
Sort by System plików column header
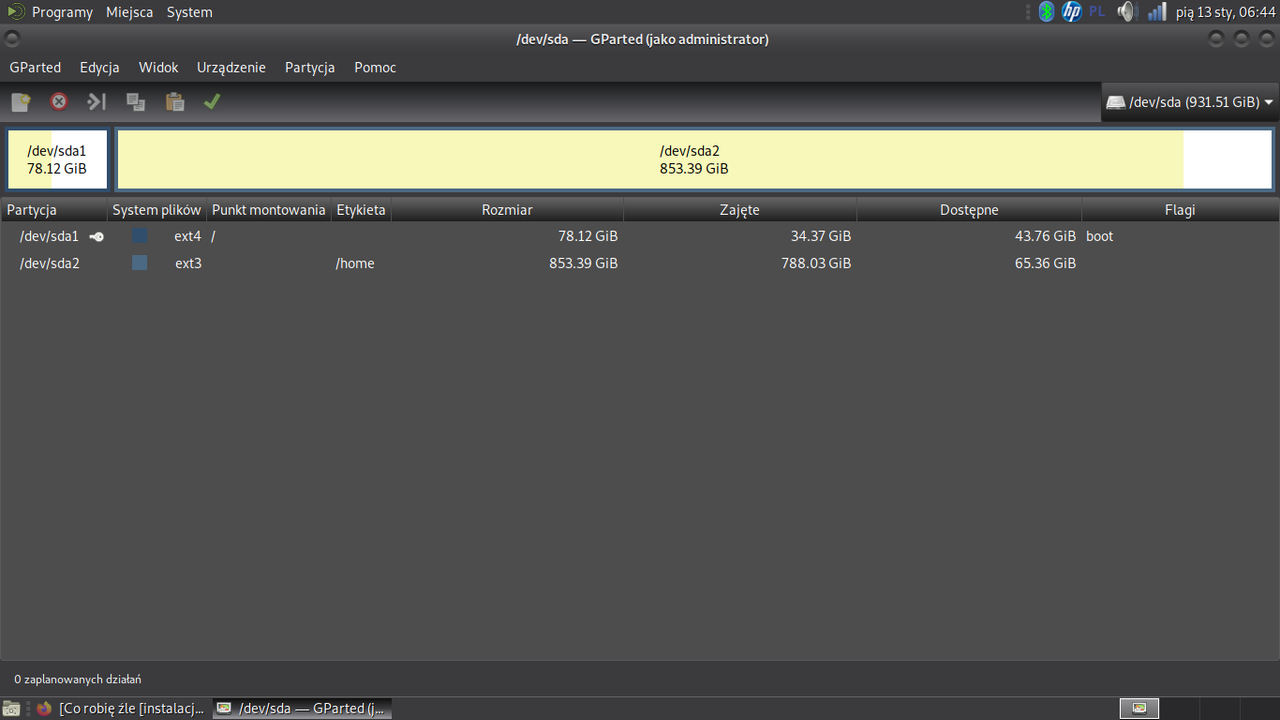click(x=157, y=210)
